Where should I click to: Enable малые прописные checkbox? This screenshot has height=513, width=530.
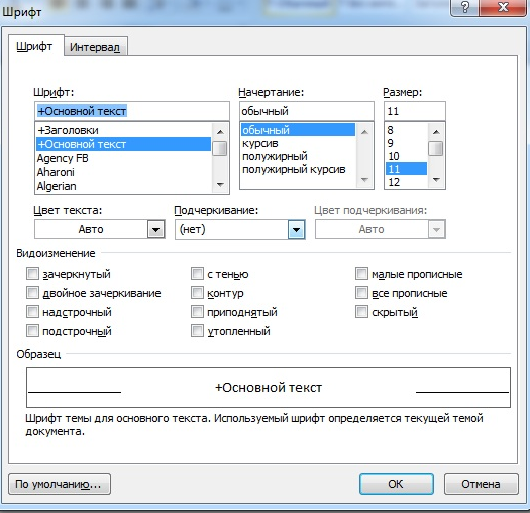[361, 273]
